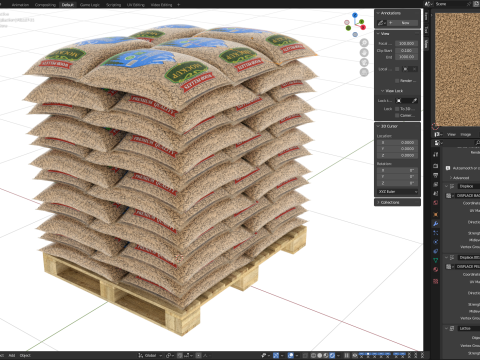Click the viewport pan hand icon
This screenshot has height=360, width=480.
coord(364,53)
